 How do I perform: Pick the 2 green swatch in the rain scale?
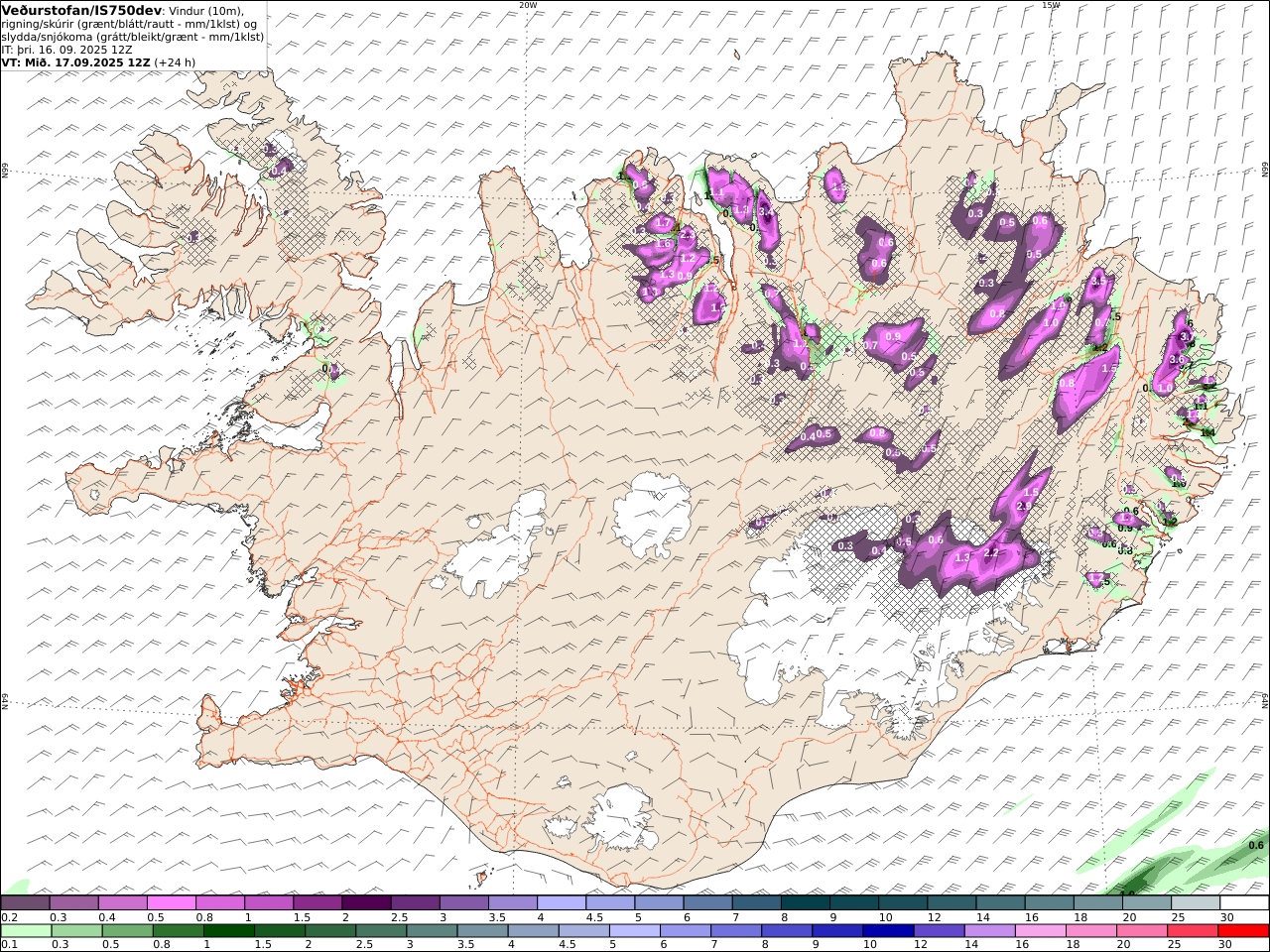[x=329, y=931]
